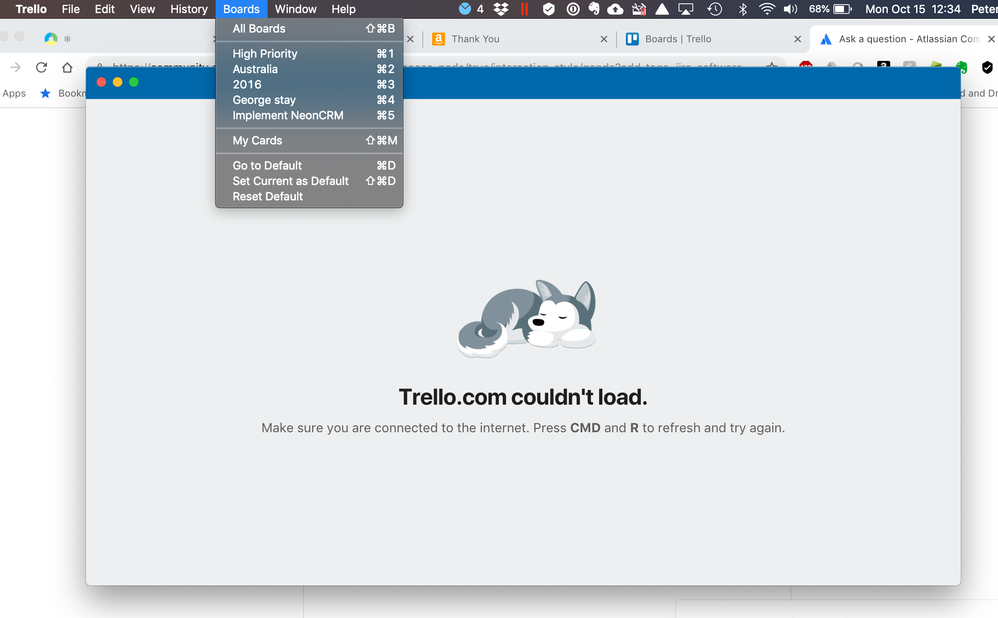This screenshot has height=618, width=998.
Task: Click the Dropbox icon in the menu bar
Action: click(x=500, y=9)
